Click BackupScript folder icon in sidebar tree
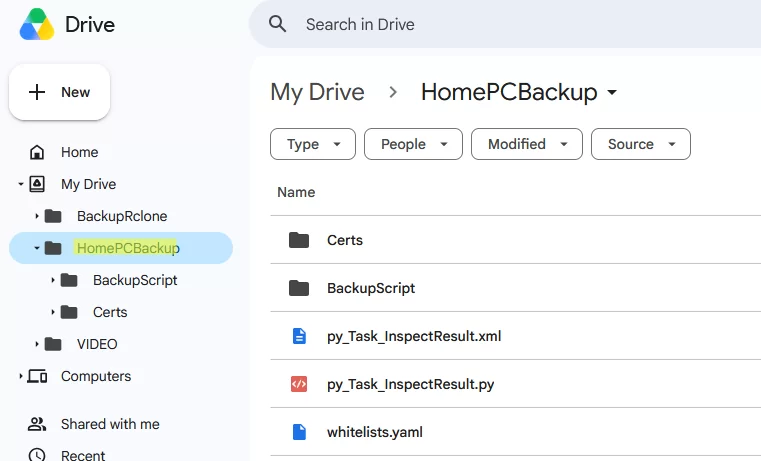761x461 pixels. click(69, 280)
